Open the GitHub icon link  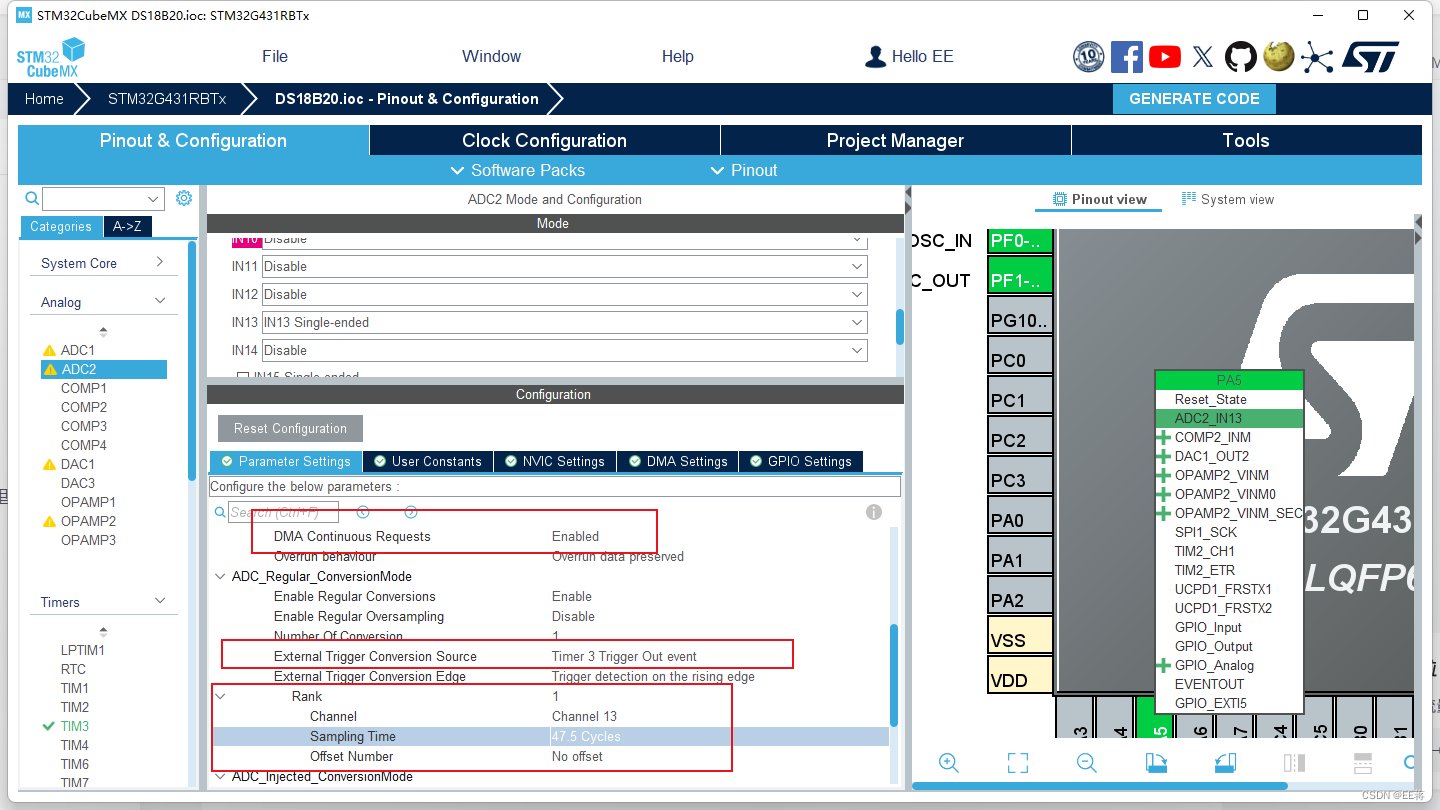click(1241, 56)
